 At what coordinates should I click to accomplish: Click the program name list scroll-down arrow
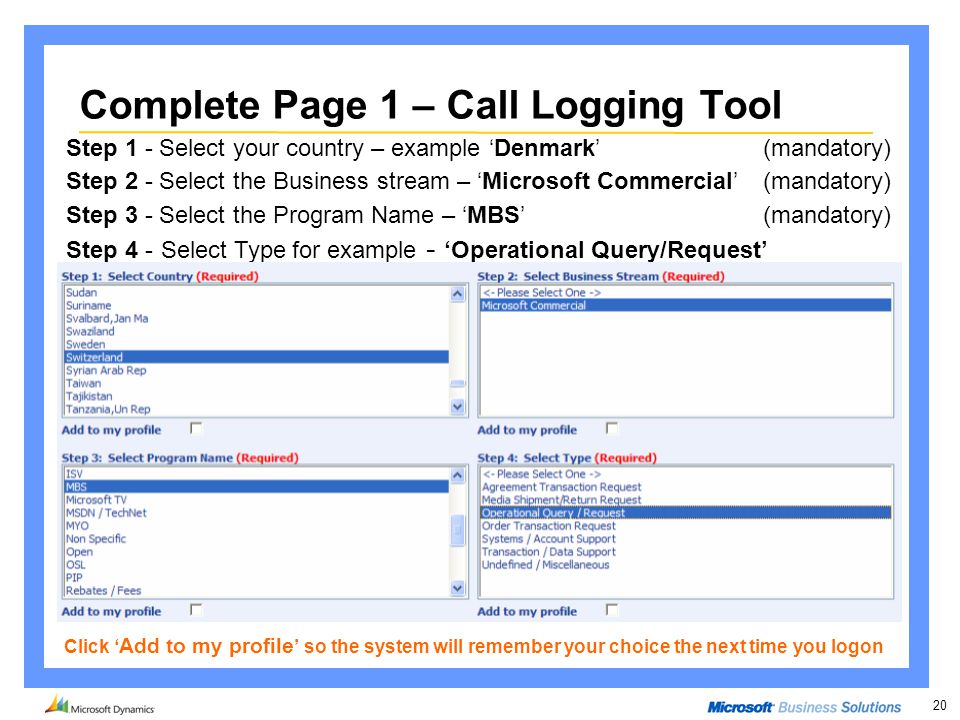tap(457, 588)
